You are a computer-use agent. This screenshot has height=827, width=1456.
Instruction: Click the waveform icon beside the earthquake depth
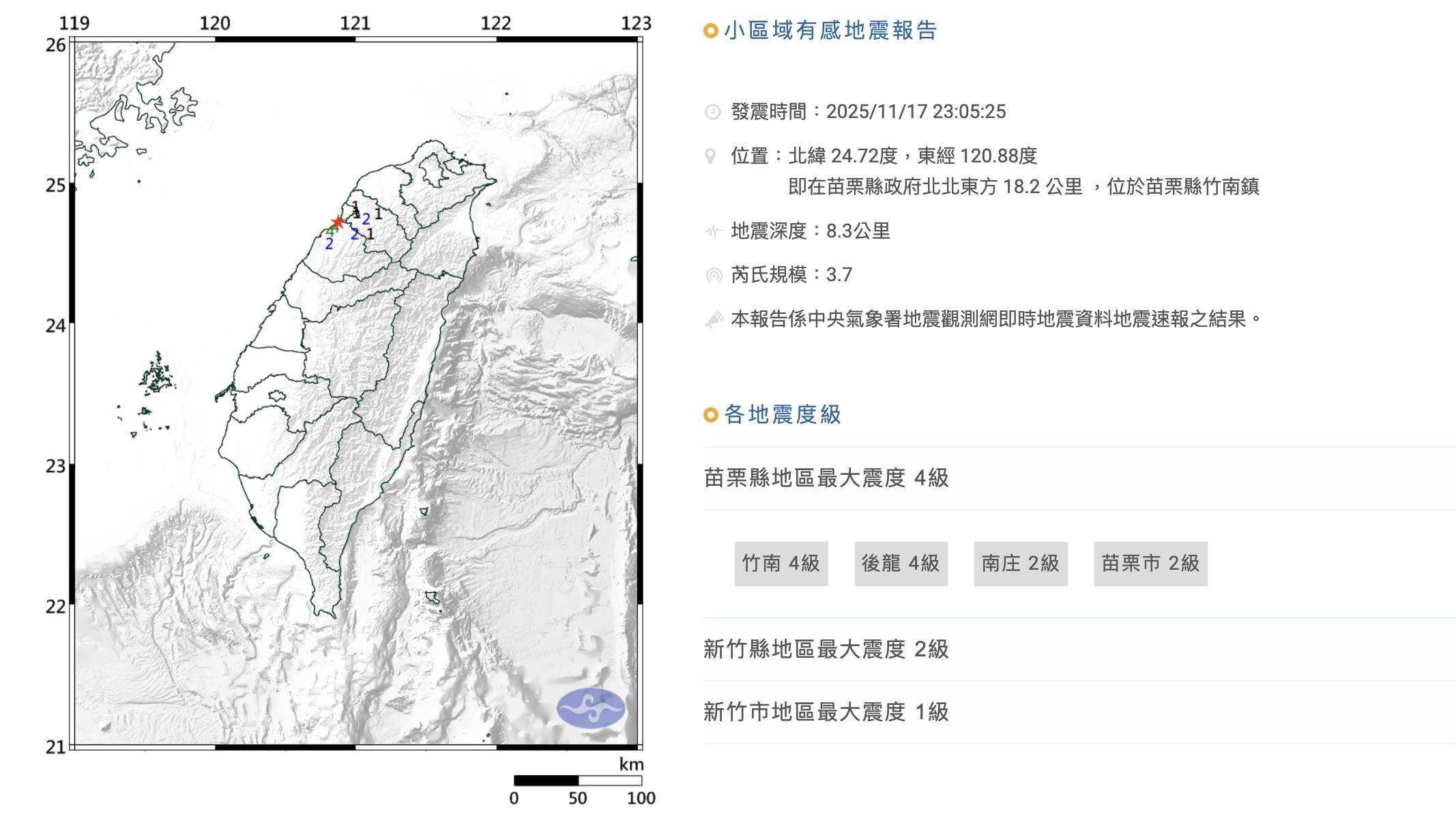point(713,231)
